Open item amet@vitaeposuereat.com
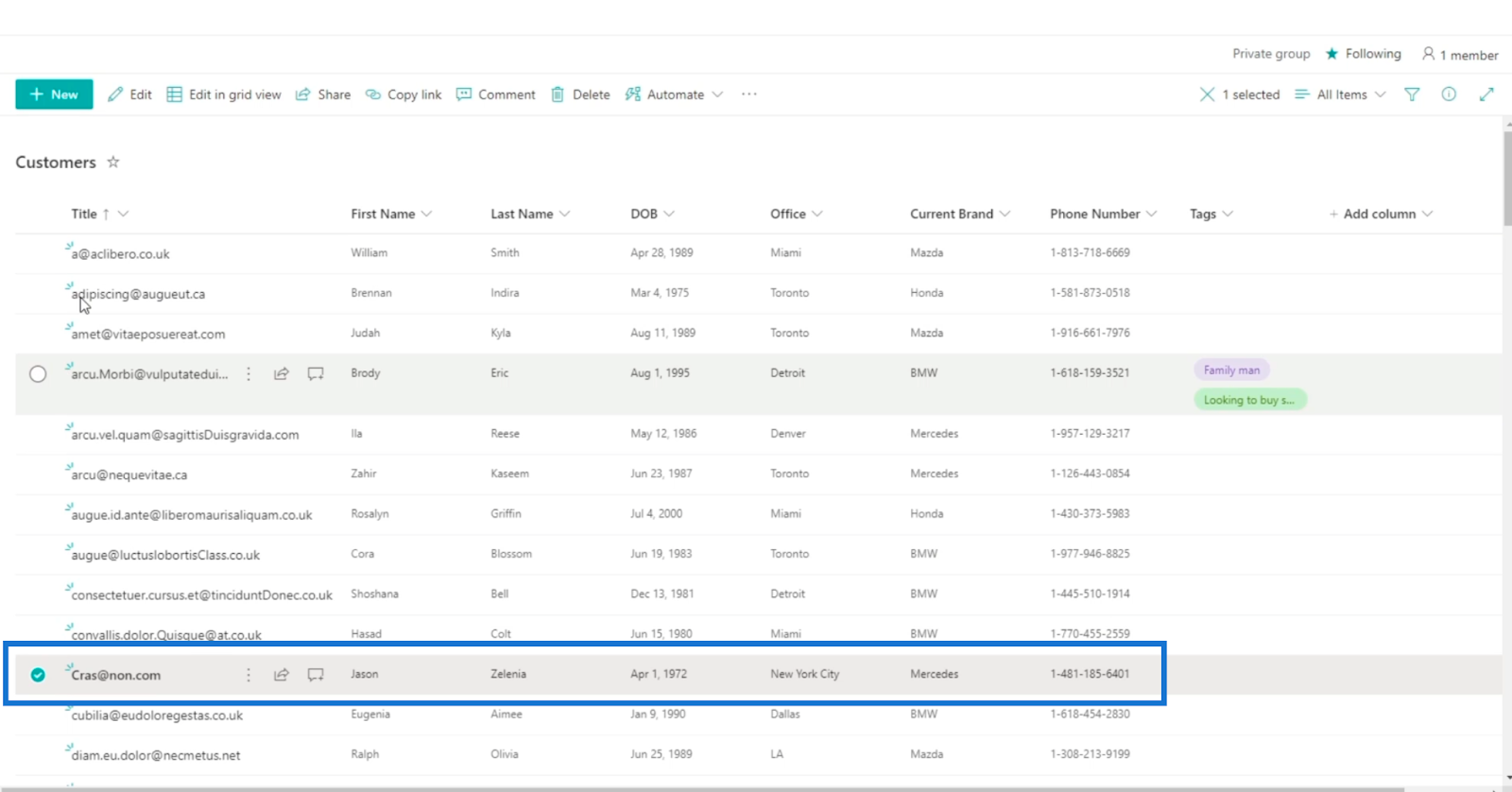This screenshot has width=1512, height=792. 148,335
